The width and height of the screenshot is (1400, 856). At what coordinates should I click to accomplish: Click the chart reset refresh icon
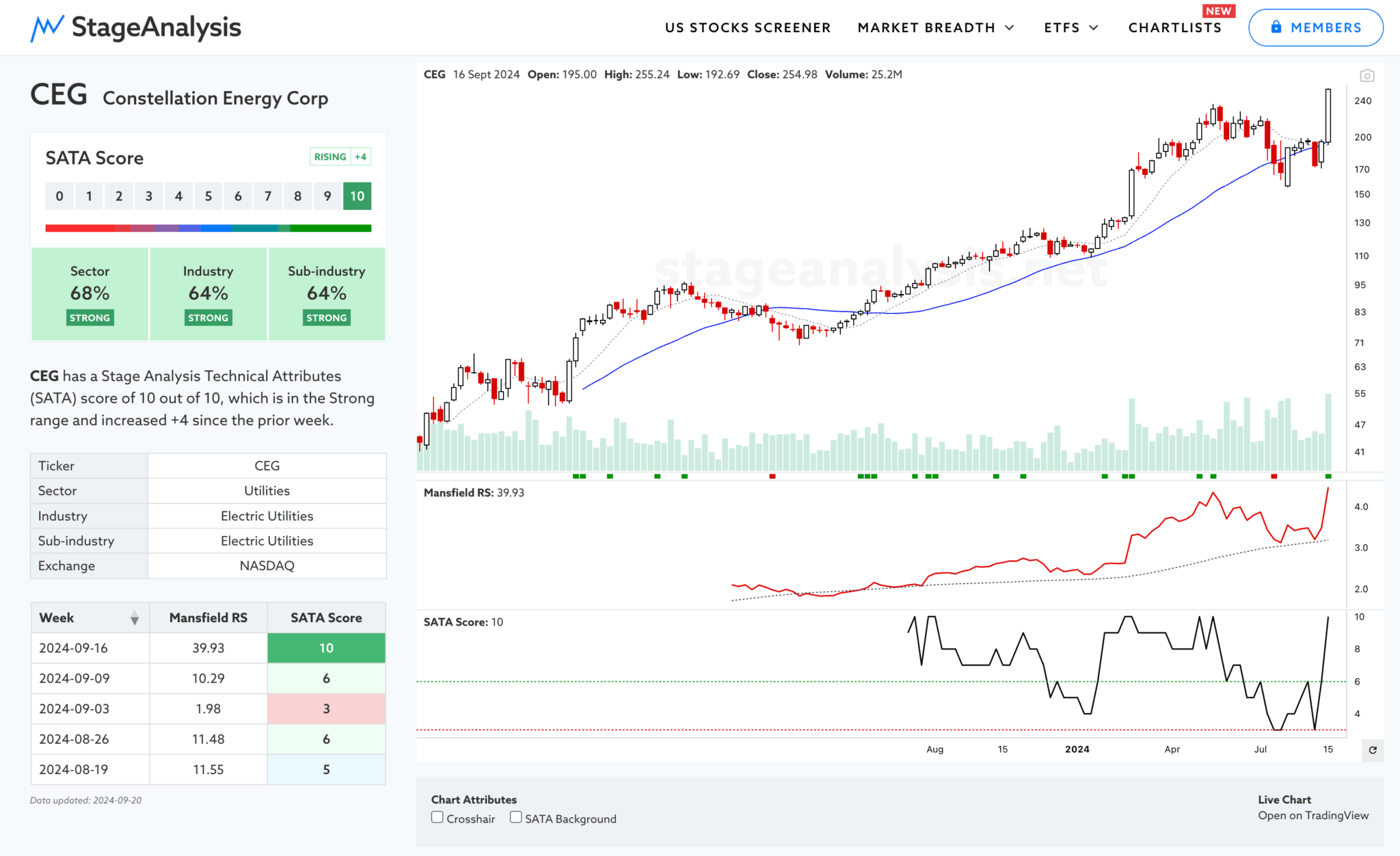pos(1373,750)
